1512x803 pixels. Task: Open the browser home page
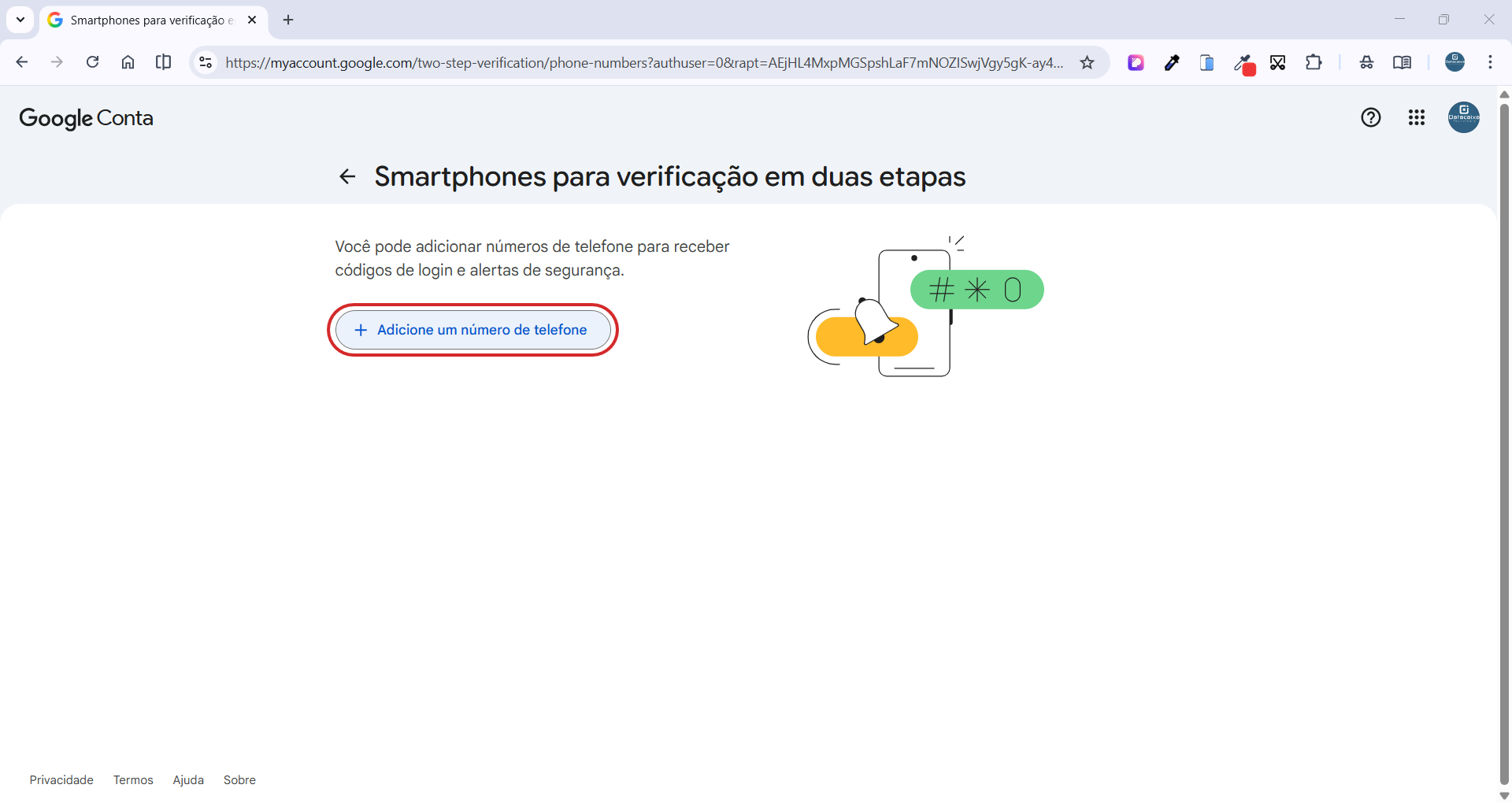[128, 62]
